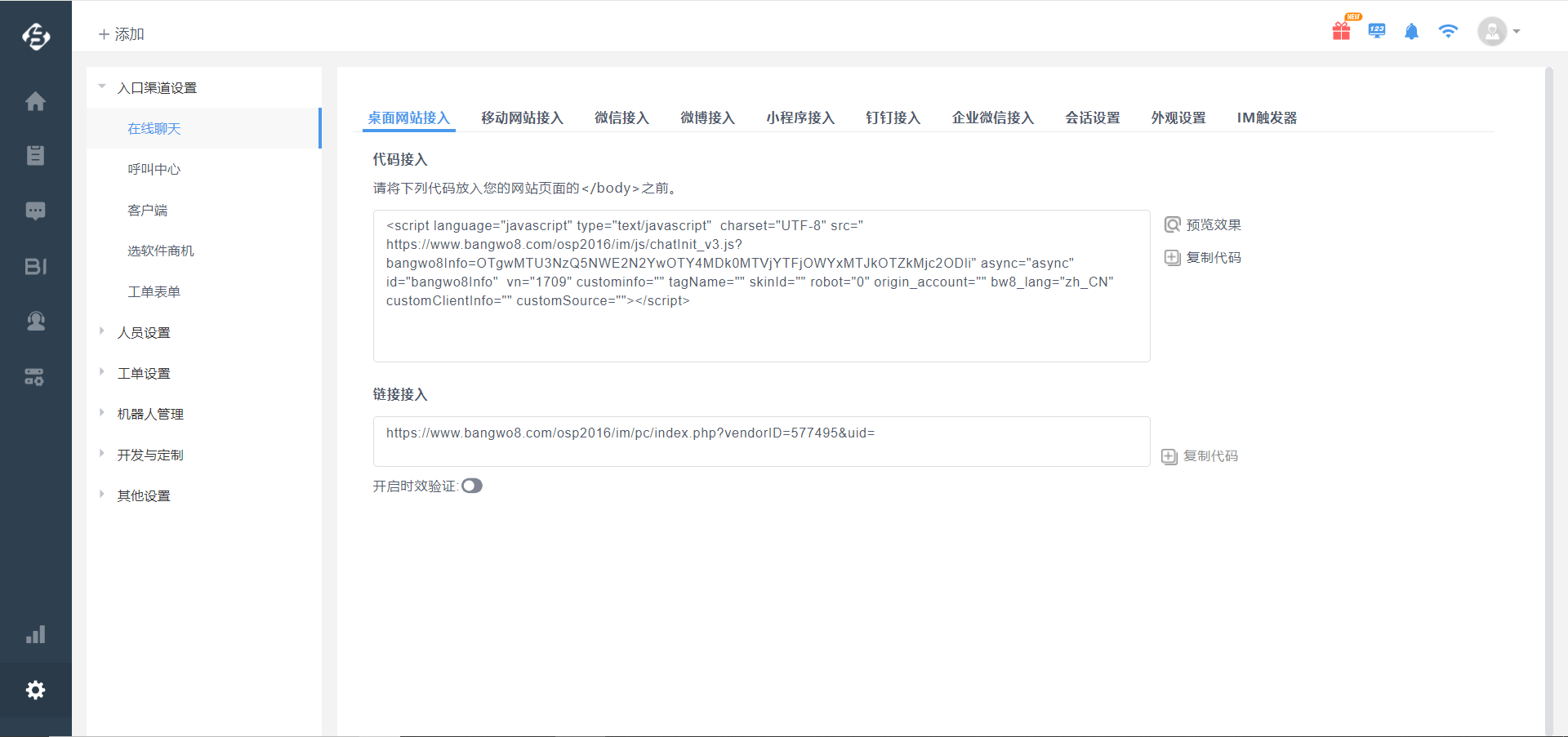Open the chat messages sidebar icon
The height and width of the screenshot is (737, 1568).
(35, 211)
